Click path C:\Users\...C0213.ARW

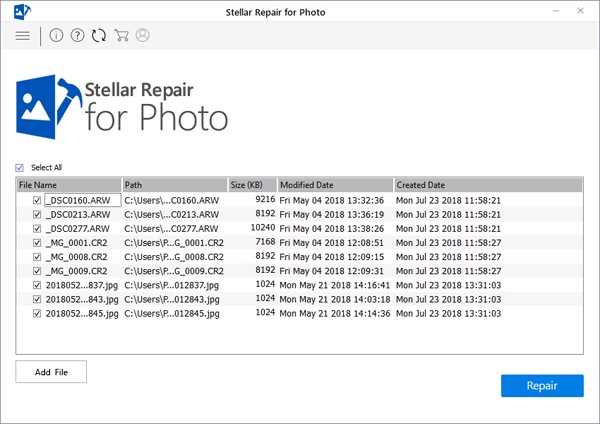coord(171,214)
